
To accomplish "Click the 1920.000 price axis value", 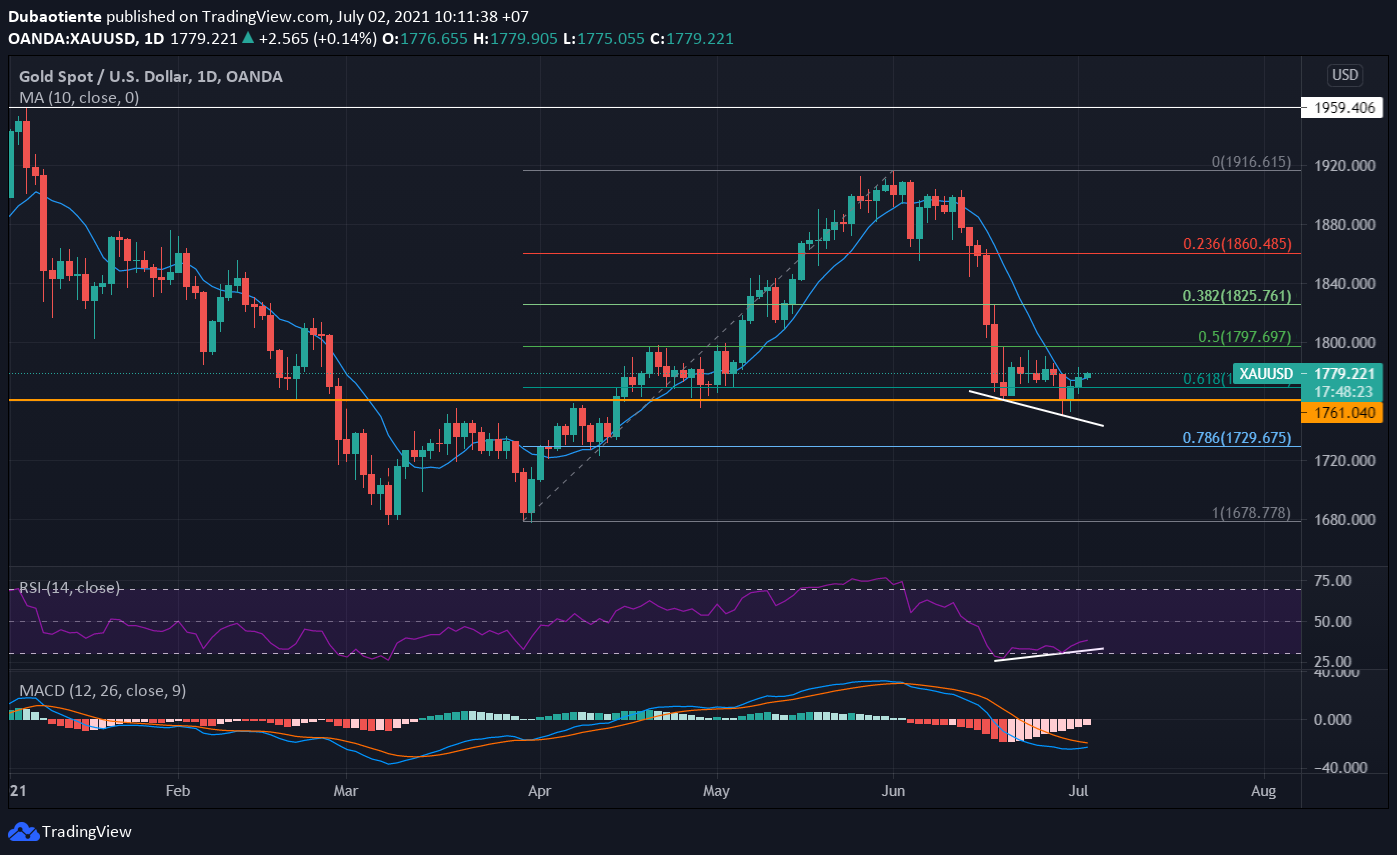I will [1344, 166].
